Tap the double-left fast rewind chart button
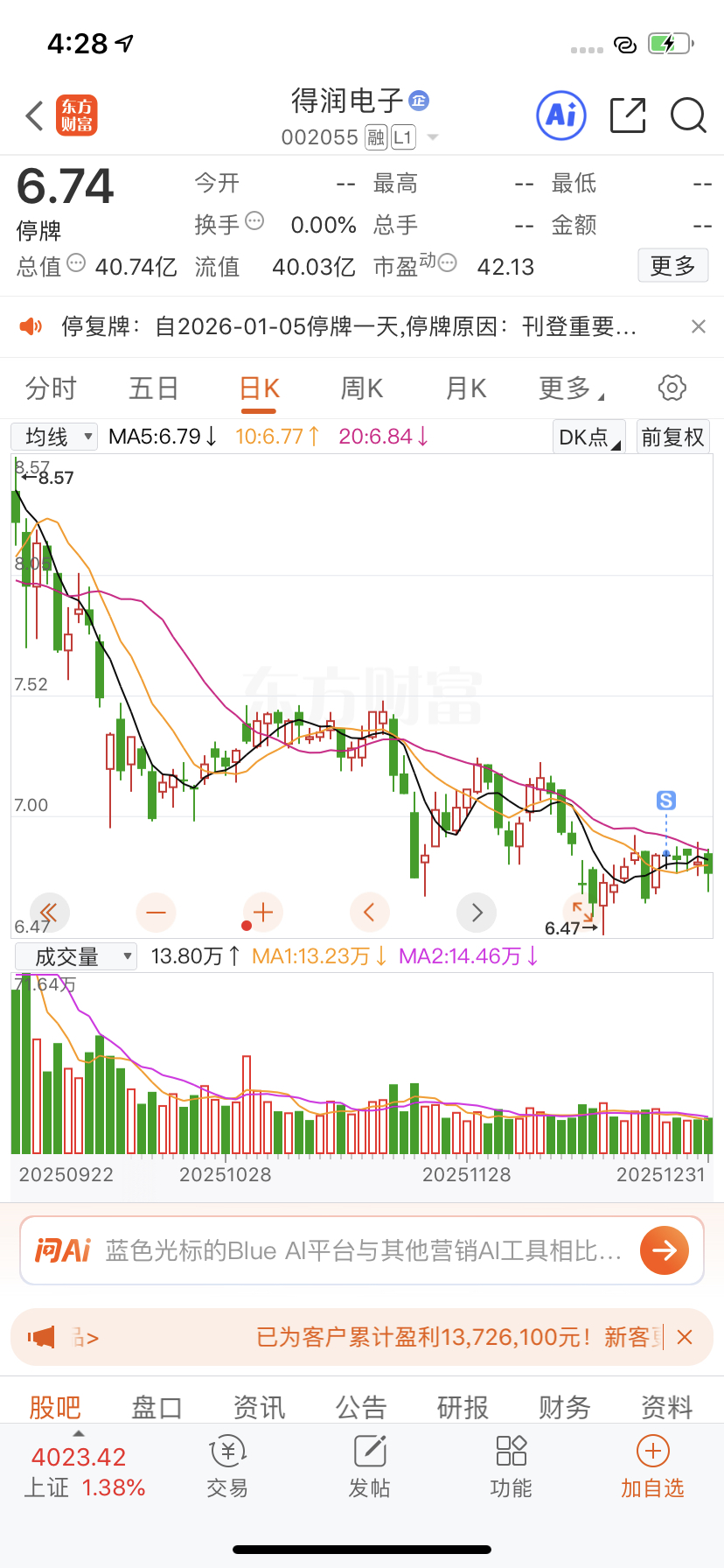Viewport: 724px width, 1568px height. pos(49,913)
